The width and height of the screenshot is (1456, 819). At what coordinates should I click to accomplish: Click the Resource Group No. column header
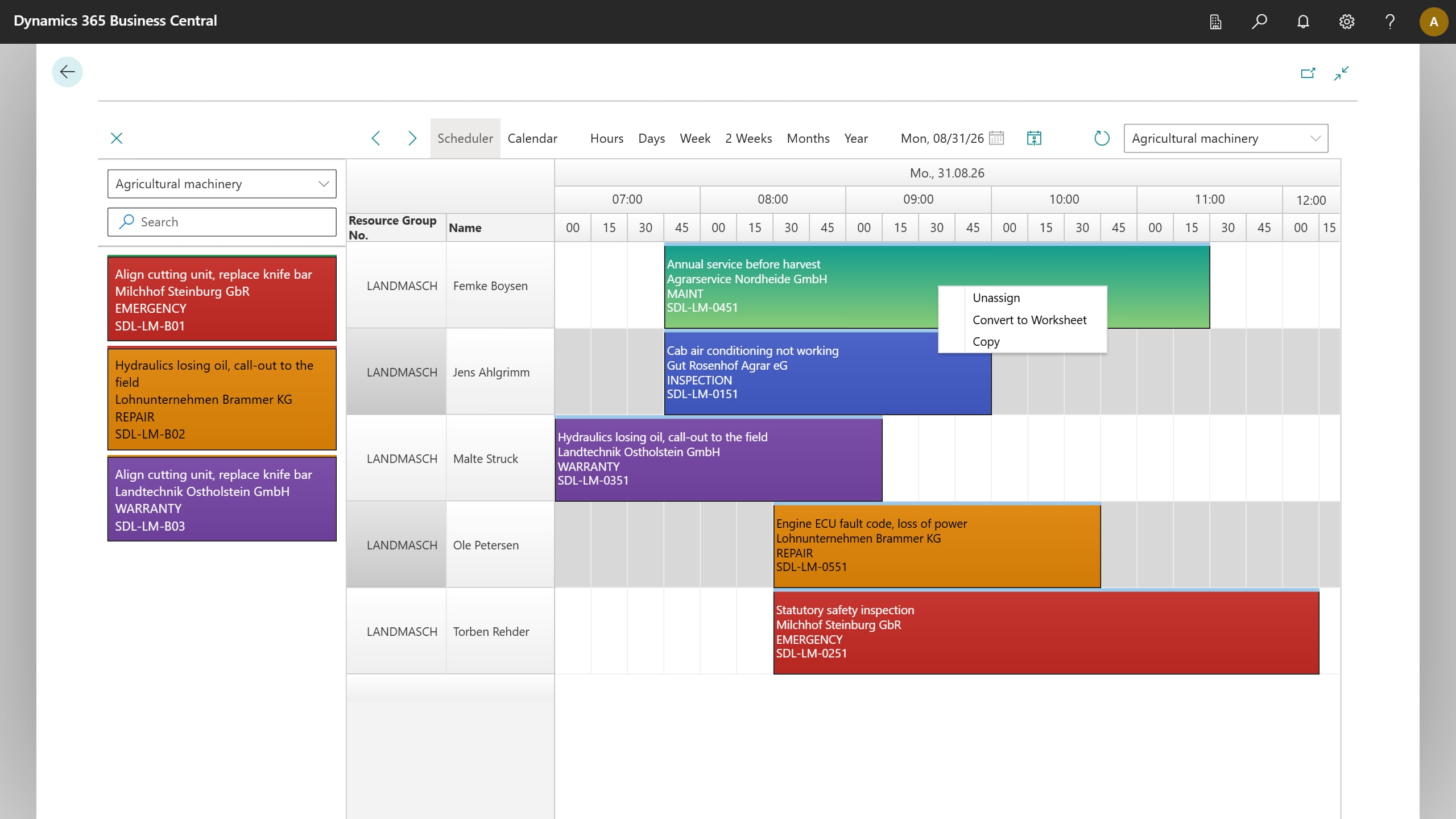(x=396, y=227)
